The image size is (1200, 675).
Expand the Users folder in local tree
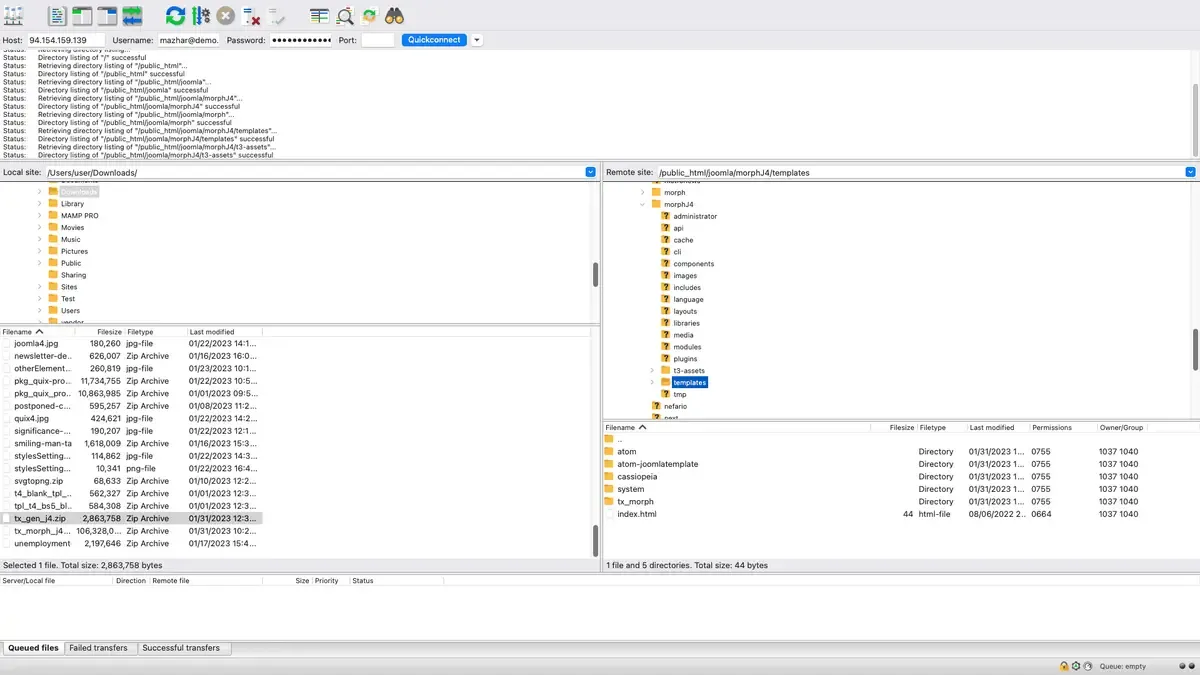coord(40,310)
